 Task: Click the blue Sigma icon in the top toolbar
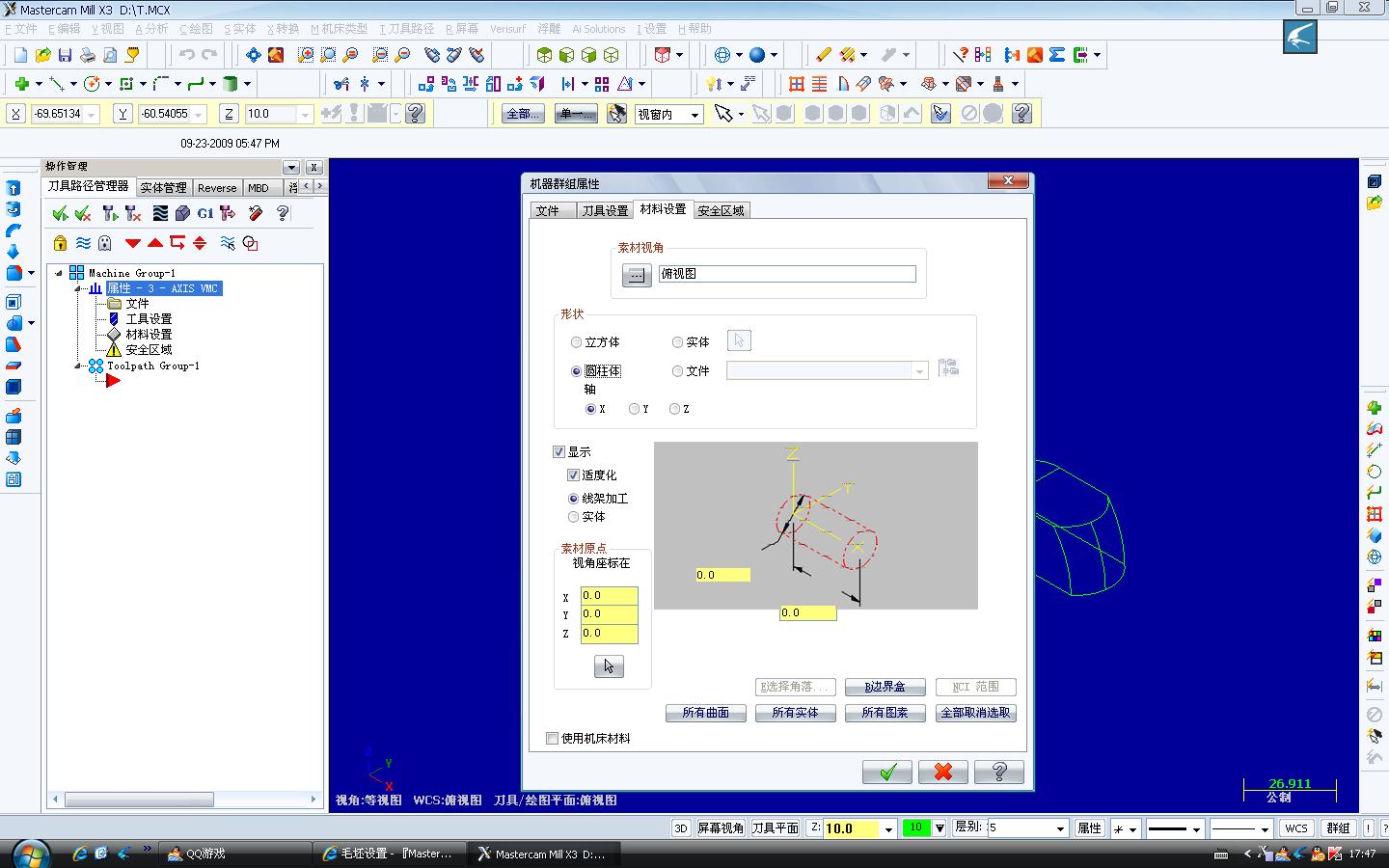click(x=1057, y=55)
